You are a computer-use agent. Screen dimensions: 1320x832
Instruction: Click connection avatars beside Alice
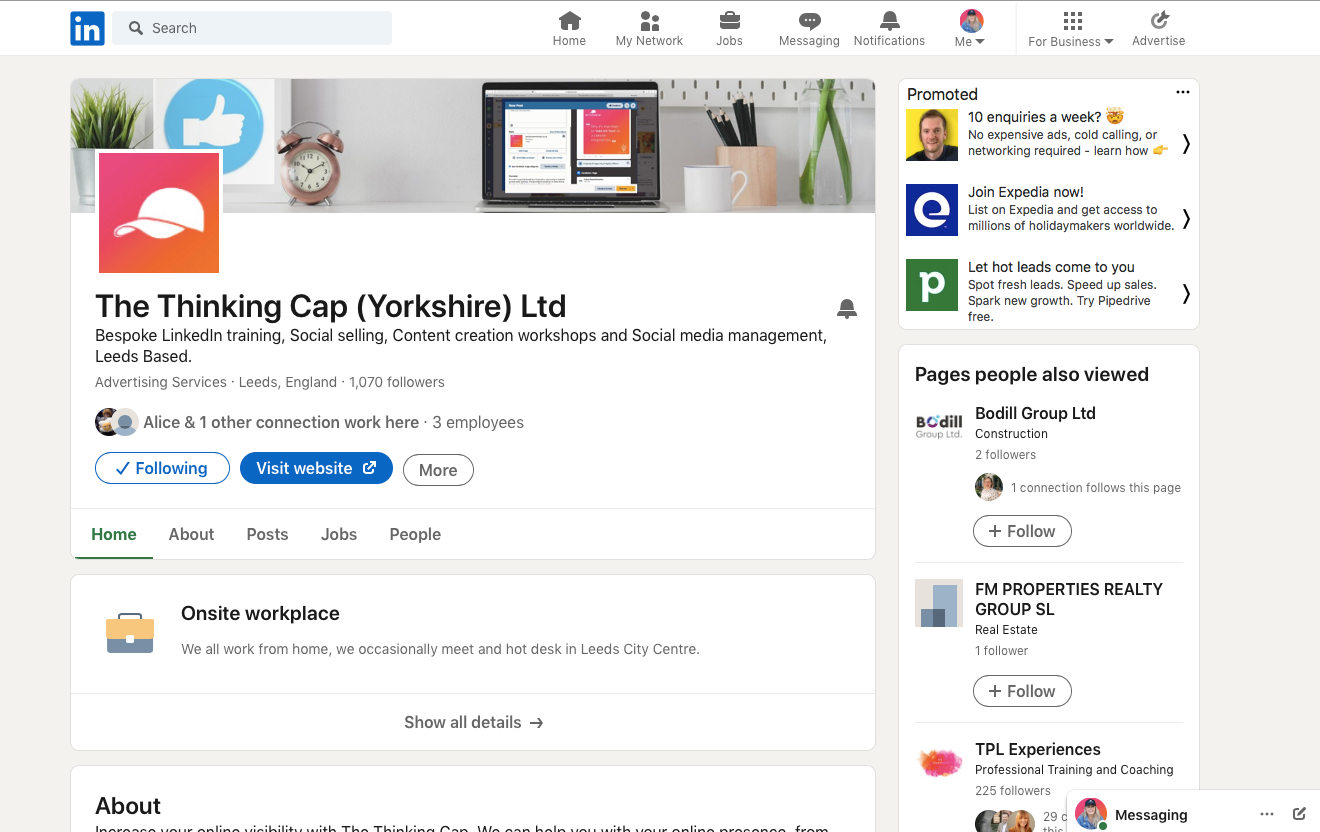(x=116, y=422)
